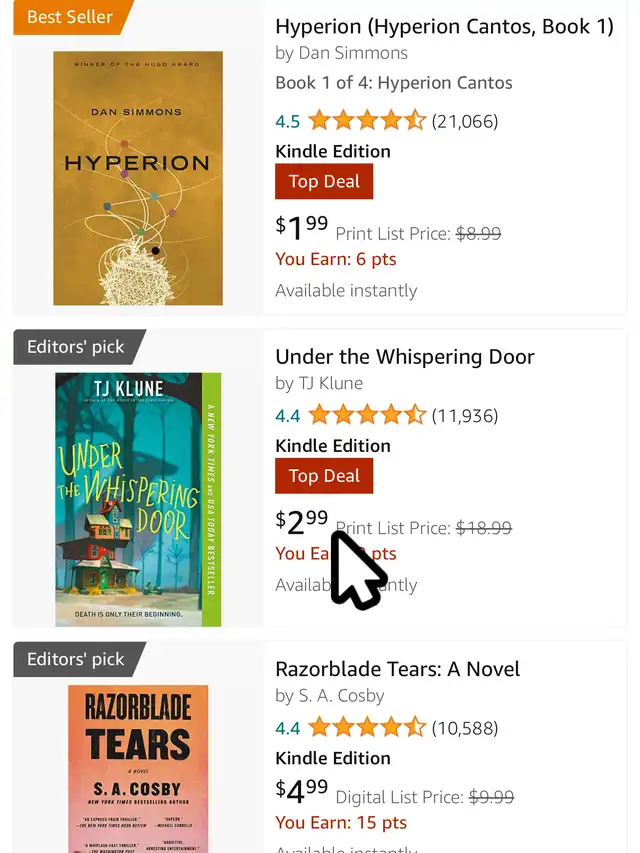Click the $4.99 Razorblade Tears price
Screen dimensions: 640x853
coord(302,790)
